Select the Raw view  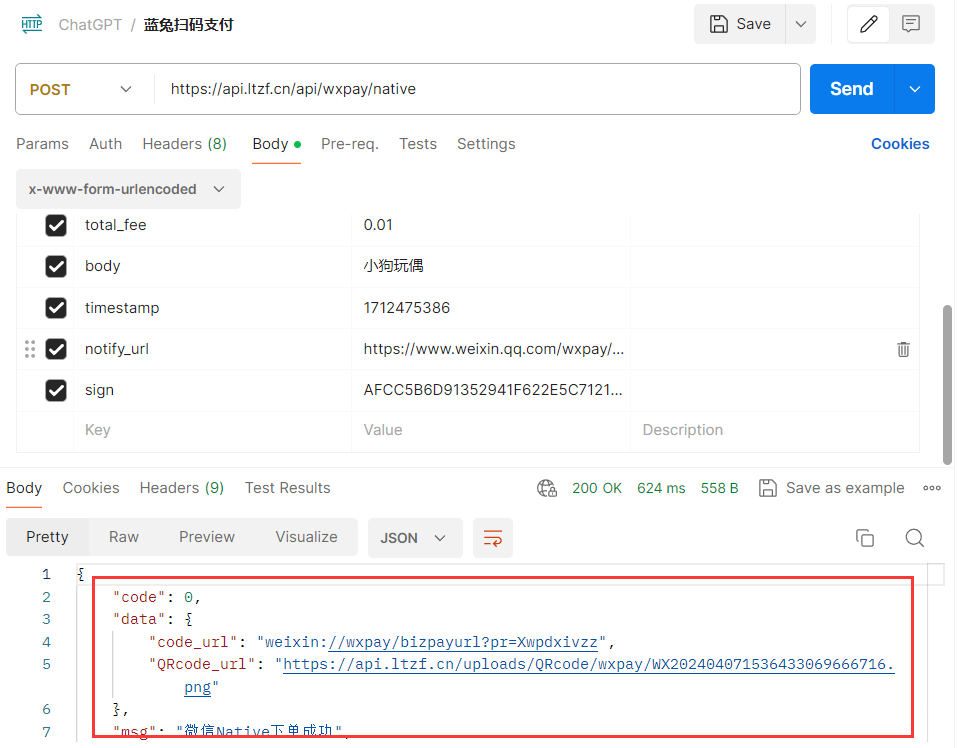[124, 537]
